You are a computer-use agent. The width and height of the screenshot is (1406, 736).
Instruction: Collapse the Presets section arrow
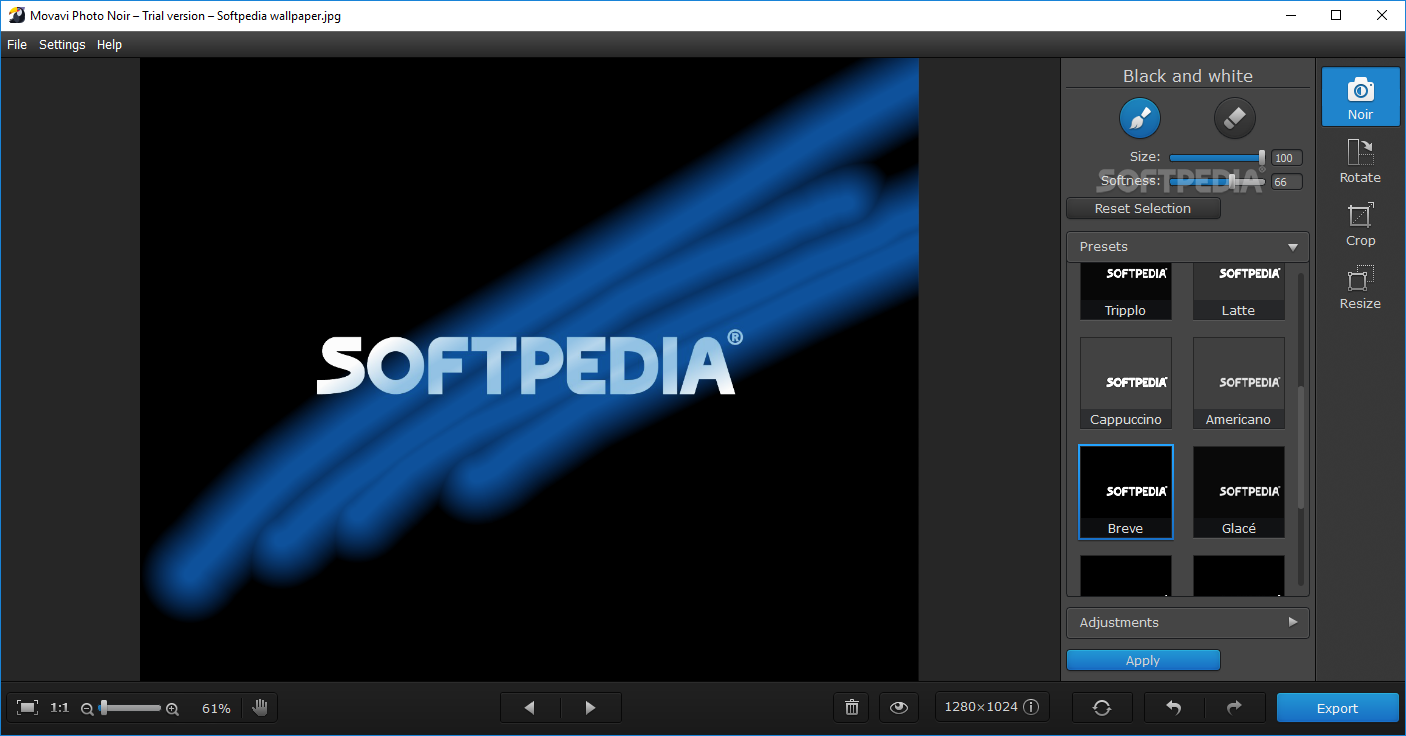coord(1293,247)
